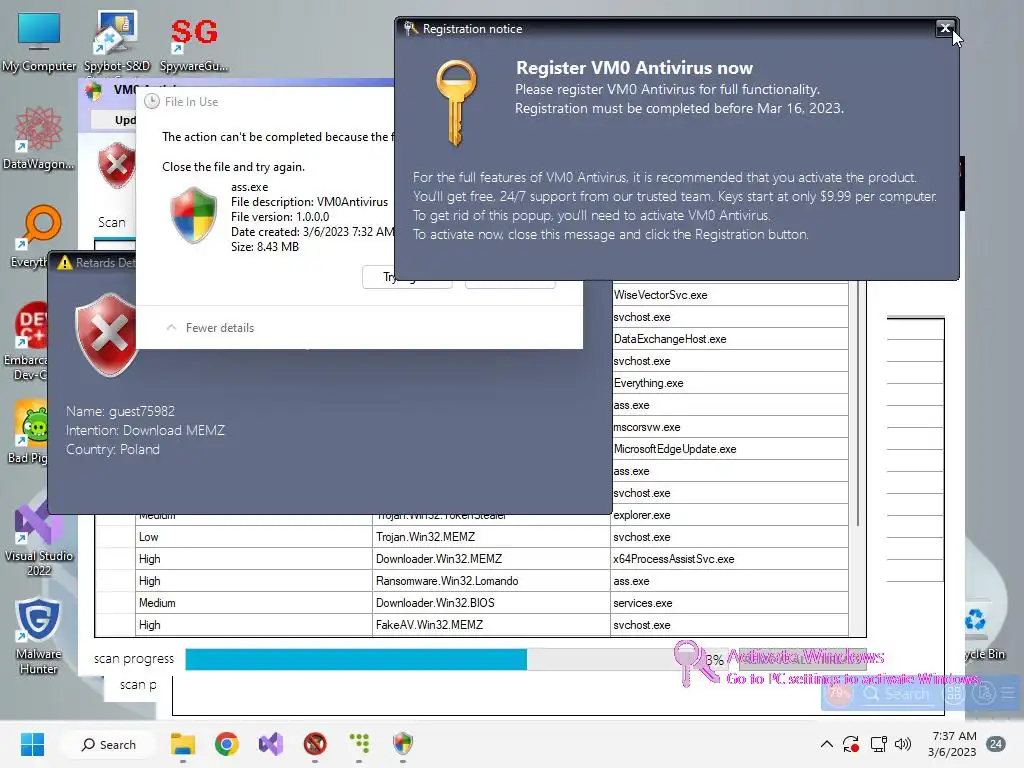Open Malware Hunter desktop shortcut
1024x768 pixels.
[39, 635]
